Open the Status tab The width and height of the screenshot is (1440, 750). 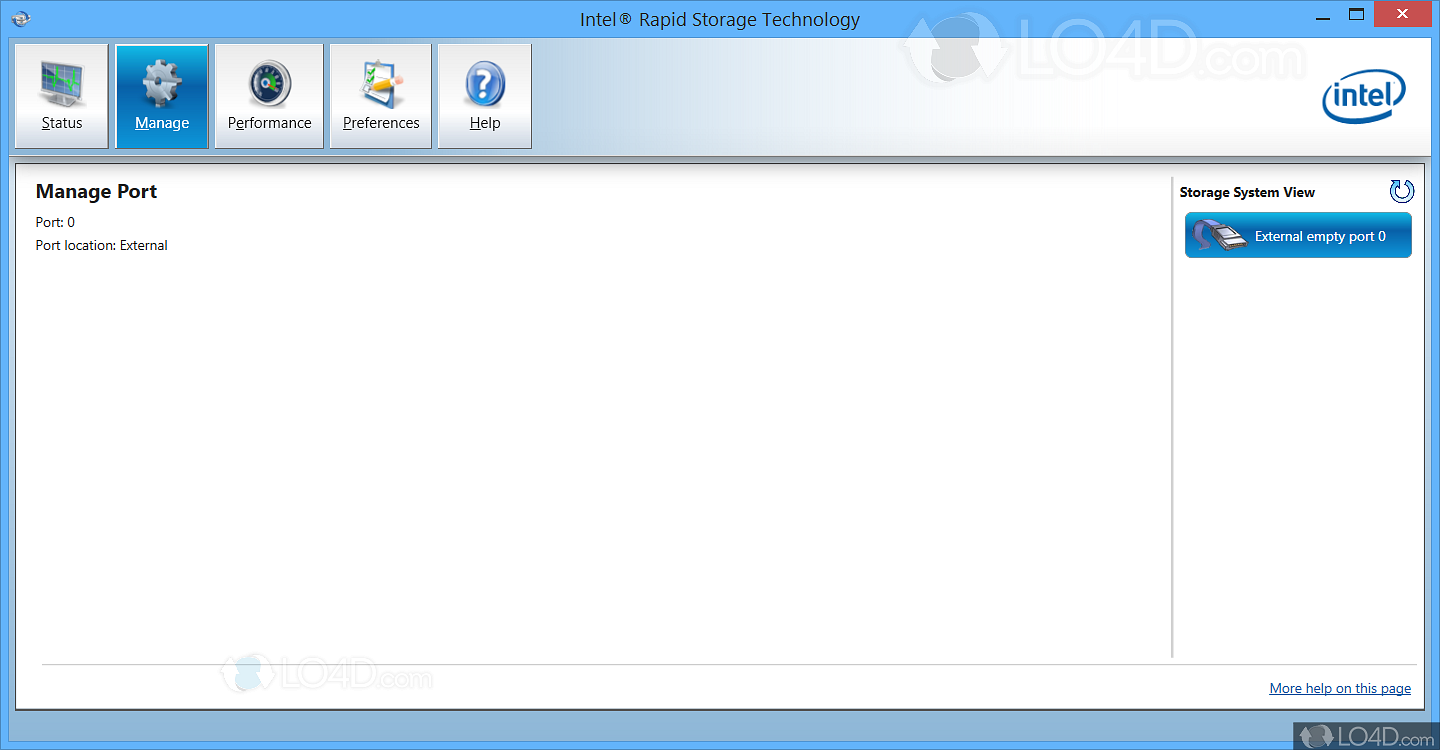pyautogui.click(x=62, y=96)
